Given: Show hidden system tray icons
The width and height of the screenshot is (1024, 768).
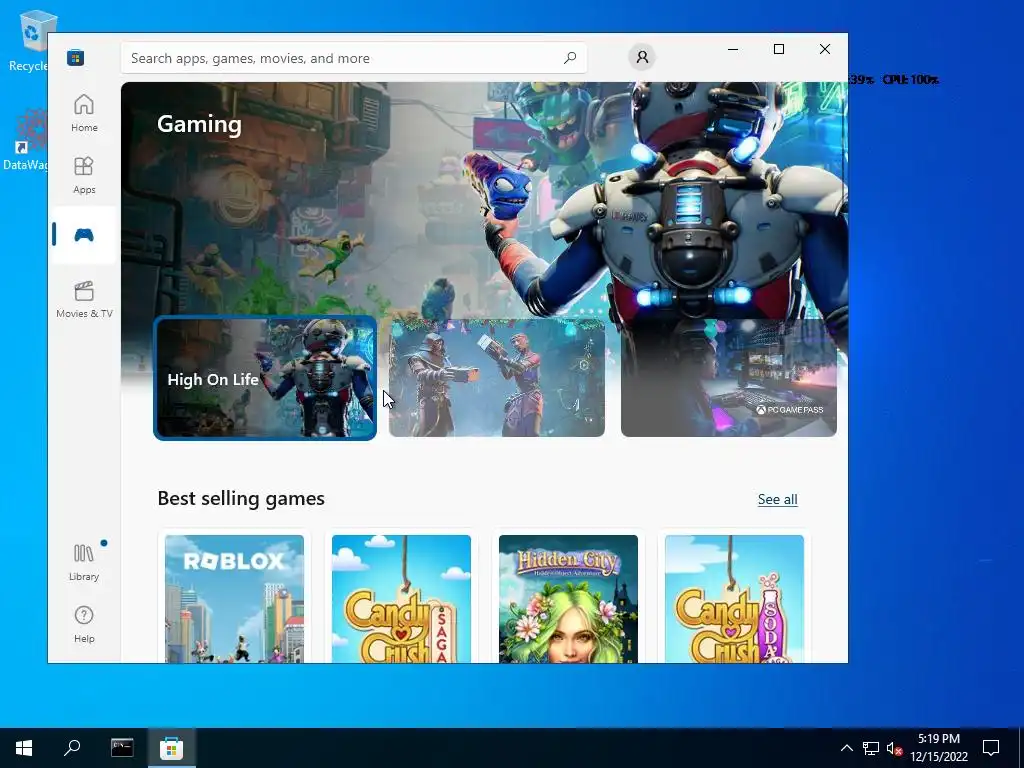Looking at the screenshot, I should [846, 748].
